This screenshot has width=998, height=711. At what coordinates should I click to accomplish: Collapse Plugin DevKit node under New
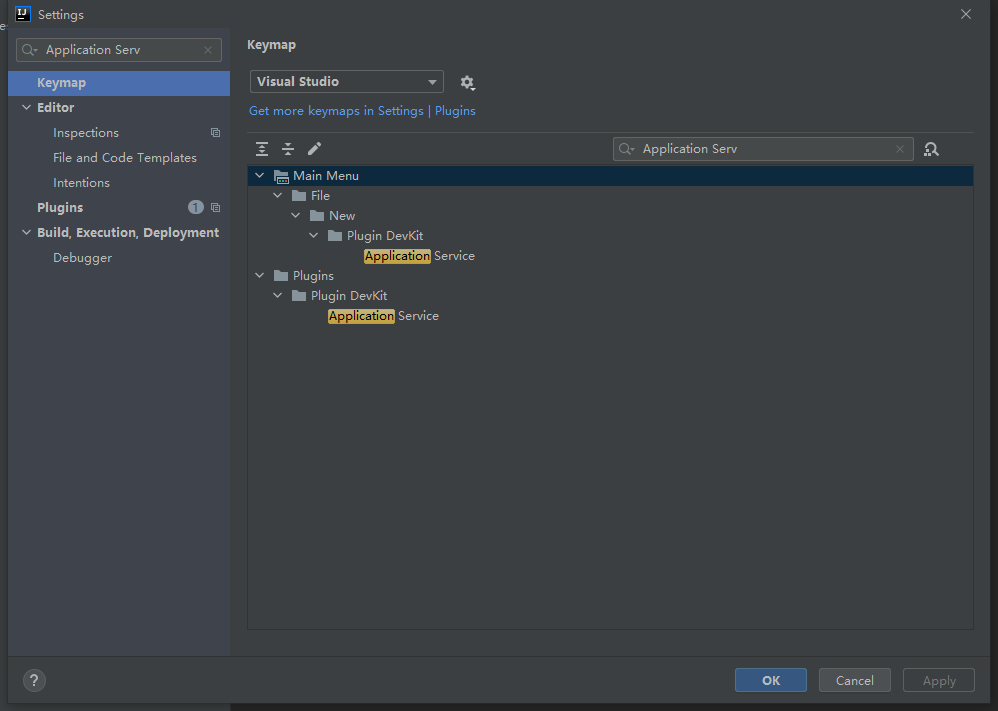(x=314, y=236)
